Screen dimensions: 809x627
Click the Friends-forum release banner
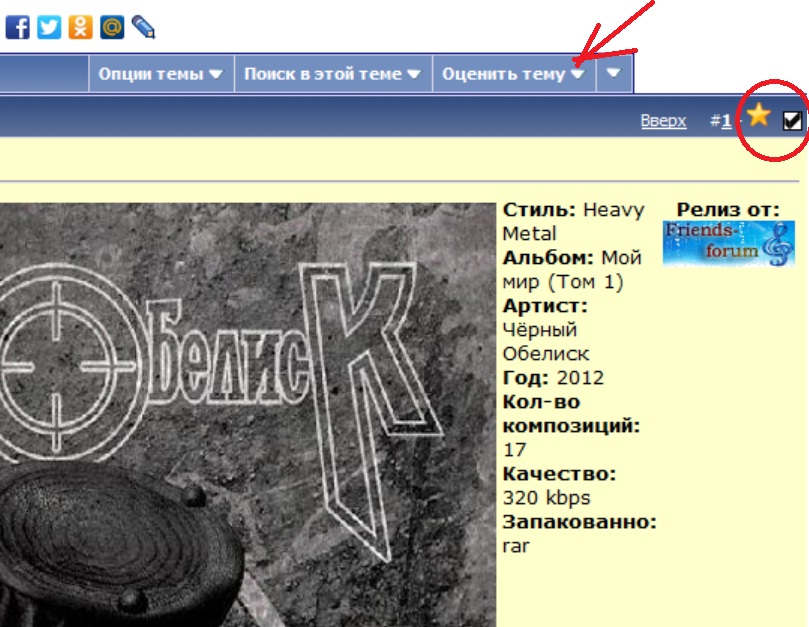pos(729,244)
